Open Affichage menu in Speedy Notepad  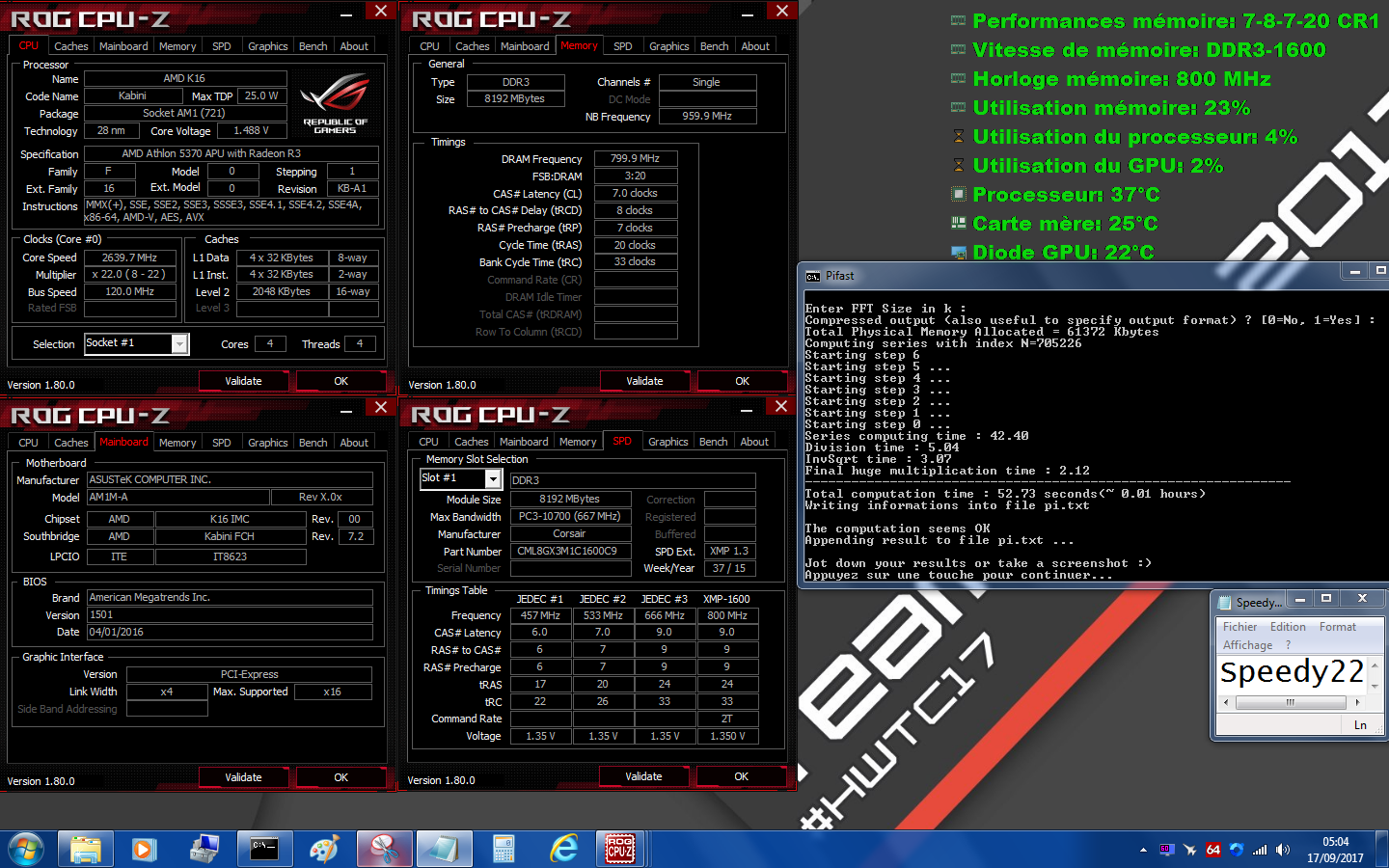tap(1247, 645)
